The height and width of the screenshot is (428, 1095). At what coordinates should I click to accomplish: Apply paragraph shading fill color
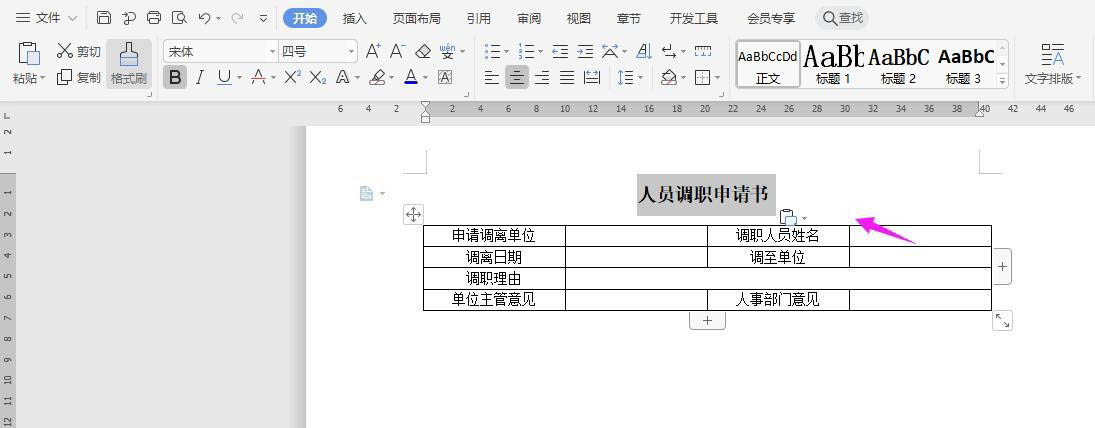668,78
